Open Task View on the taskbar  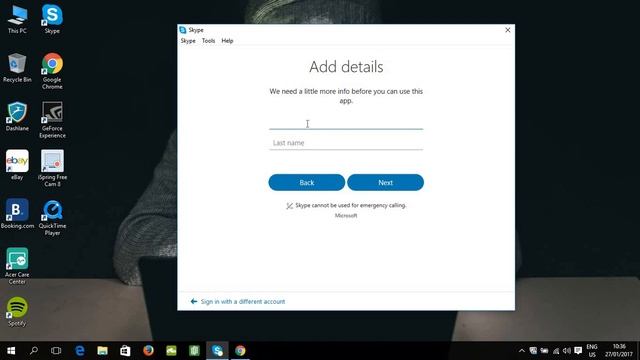click(56, 351)
